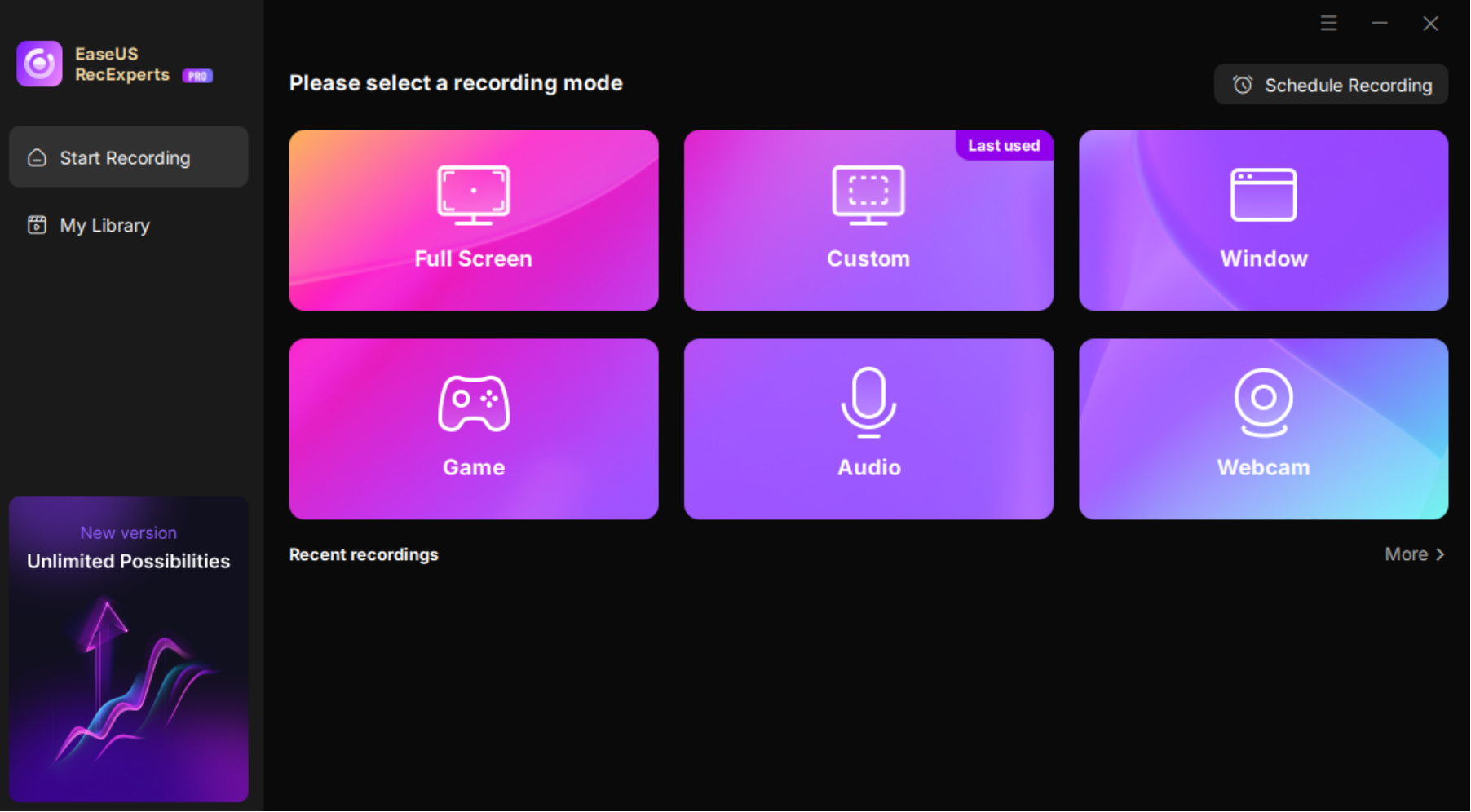
Task: Open Audio recording via the microphone icon
Action: [868, 402]
